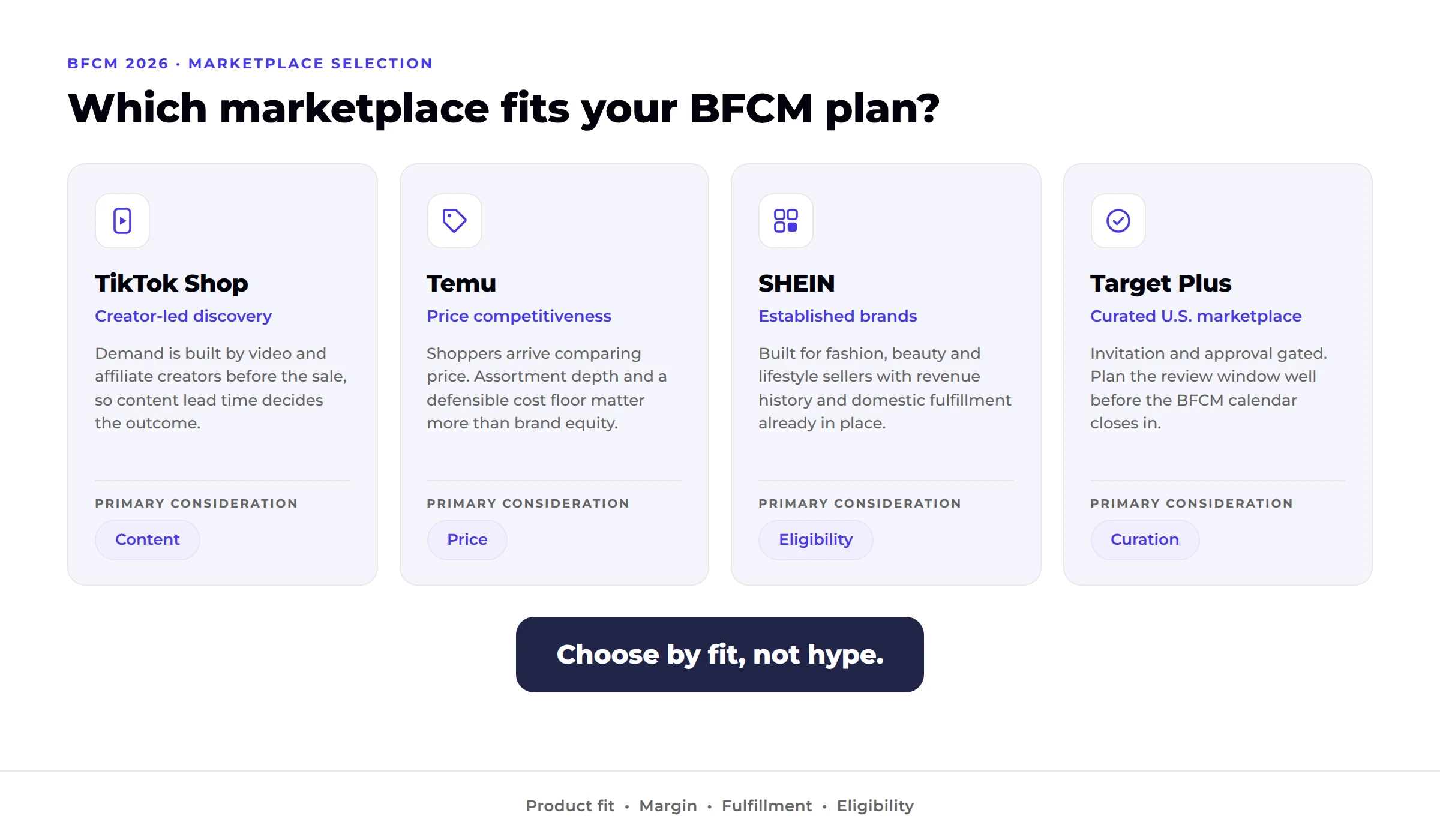The height and width of the screenshot is (840, 1440).
Task: Select the Curation pill tag
Action: pyautogui.click(x=1145, y=539)
